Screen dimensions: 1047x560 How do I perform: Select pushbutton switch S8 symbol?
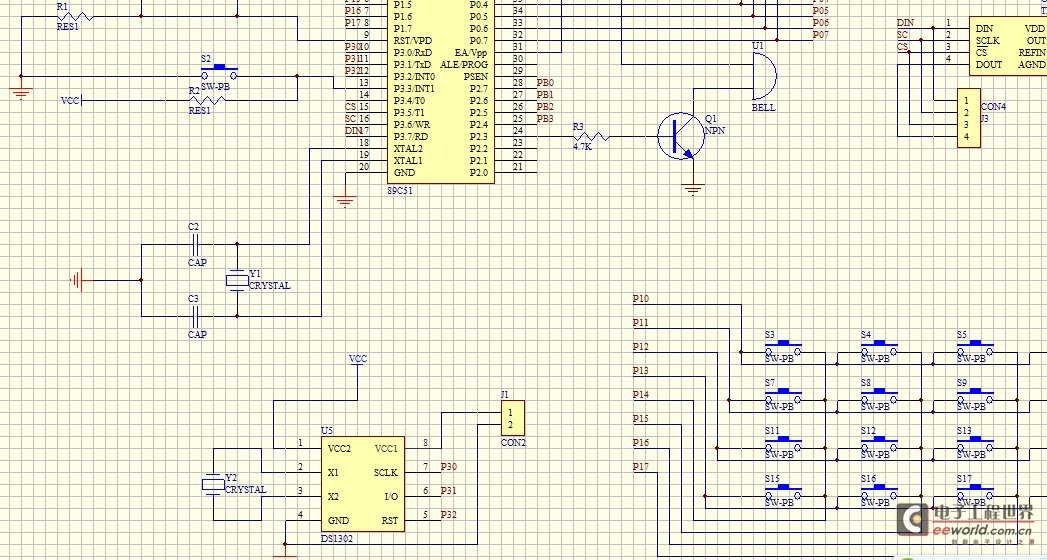pos(879,395)
